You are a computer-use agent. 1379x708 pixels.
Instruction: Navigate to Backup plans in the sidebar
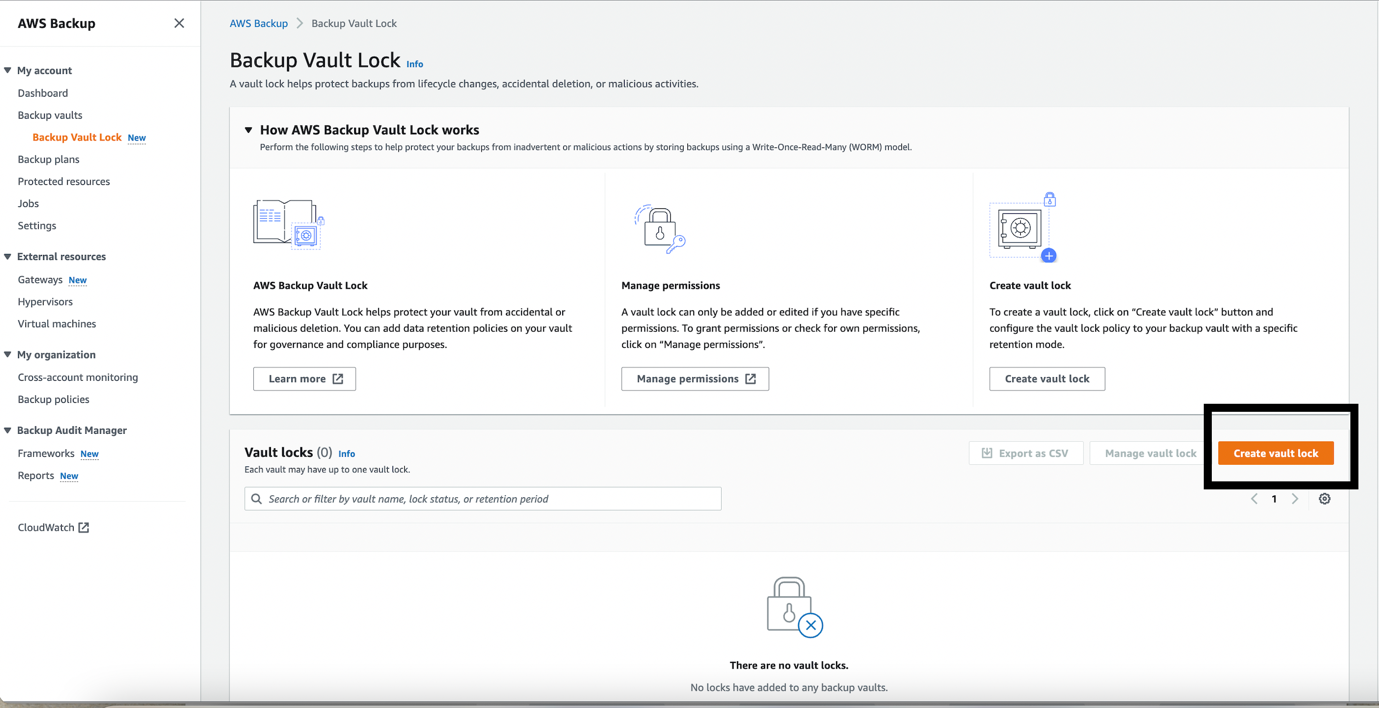click(x=48, y=159)
